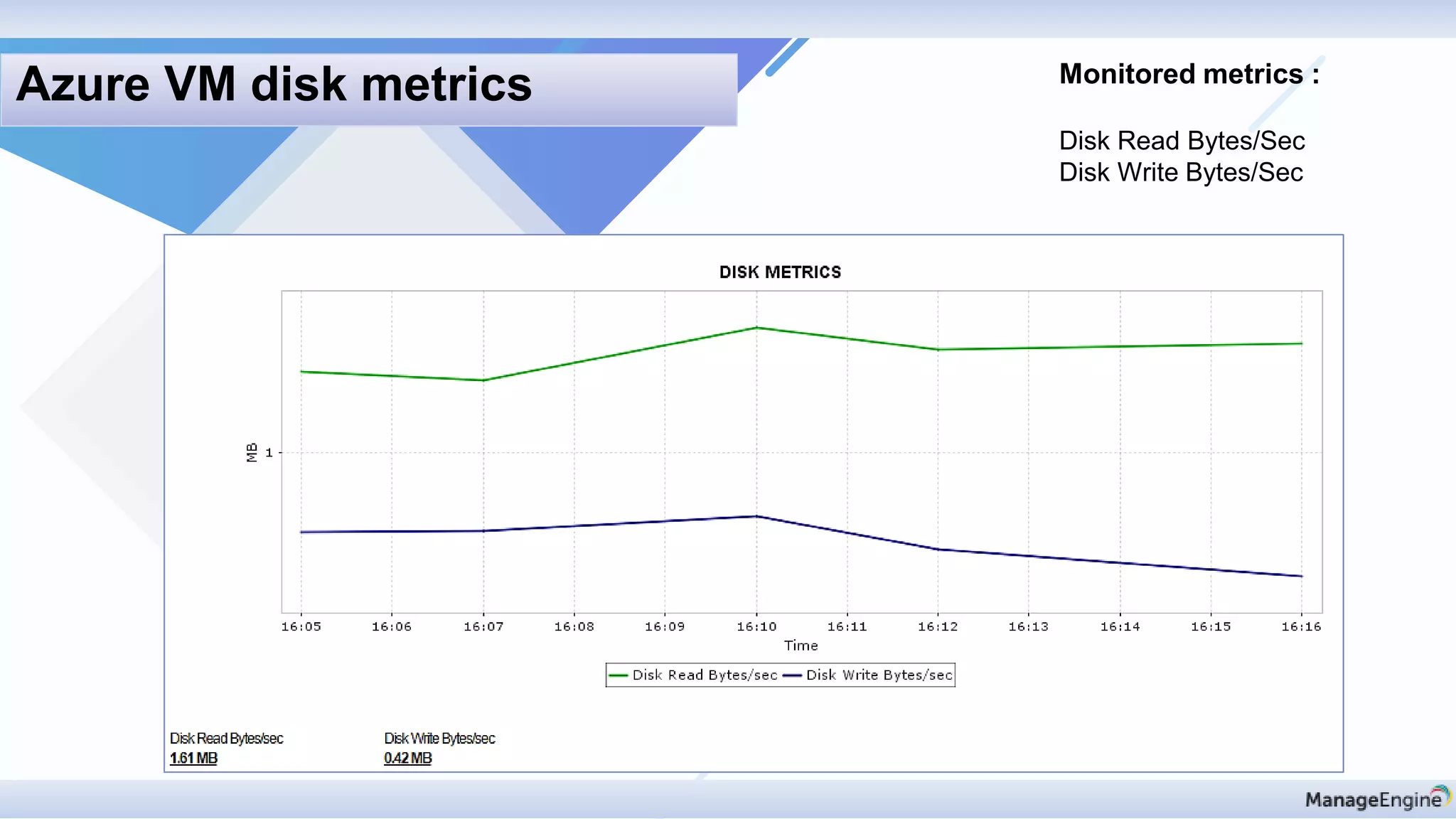Click the blue Disk Write Bytes/sec legend entry
This screenshot has height=819, width=1456.
(867, 675)
